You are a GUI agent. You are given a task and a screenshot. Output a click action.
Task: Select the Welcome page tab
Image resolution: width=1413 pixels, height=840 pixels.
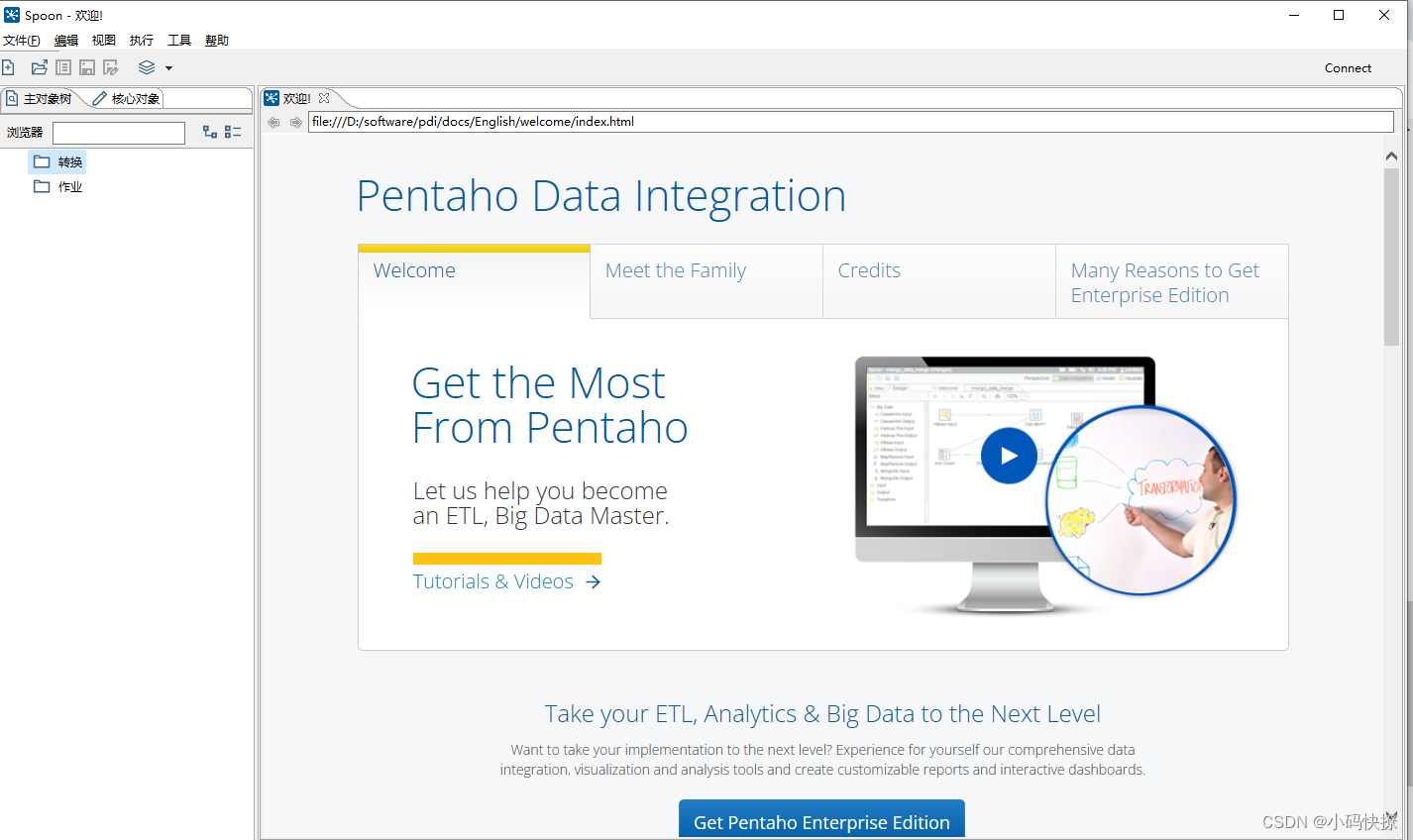pyautogui.click(x=474, y=281)
